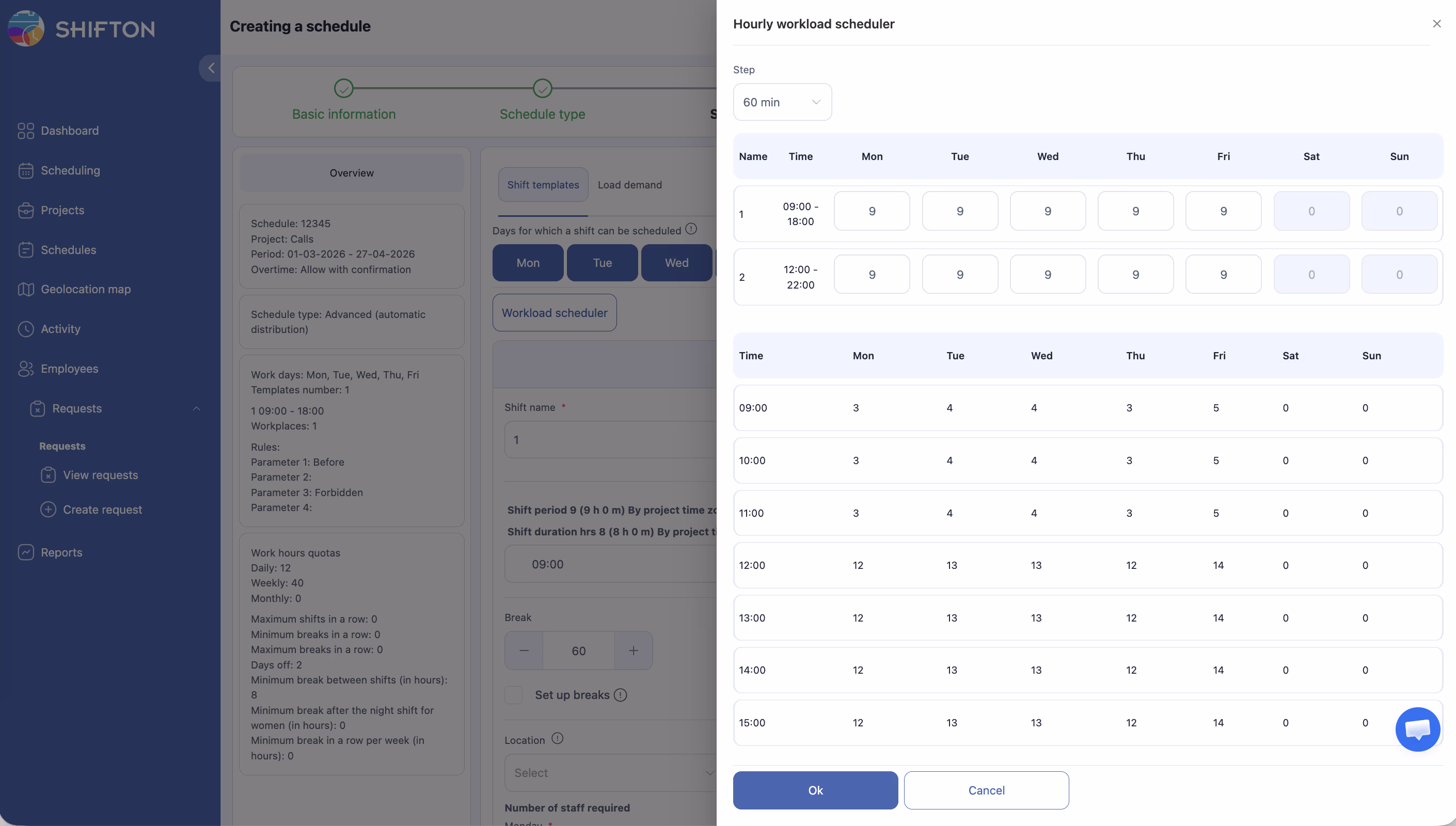1456x826 pixels.
Task: Click the Reports chart icon
Action: click(x=25, y=552)
